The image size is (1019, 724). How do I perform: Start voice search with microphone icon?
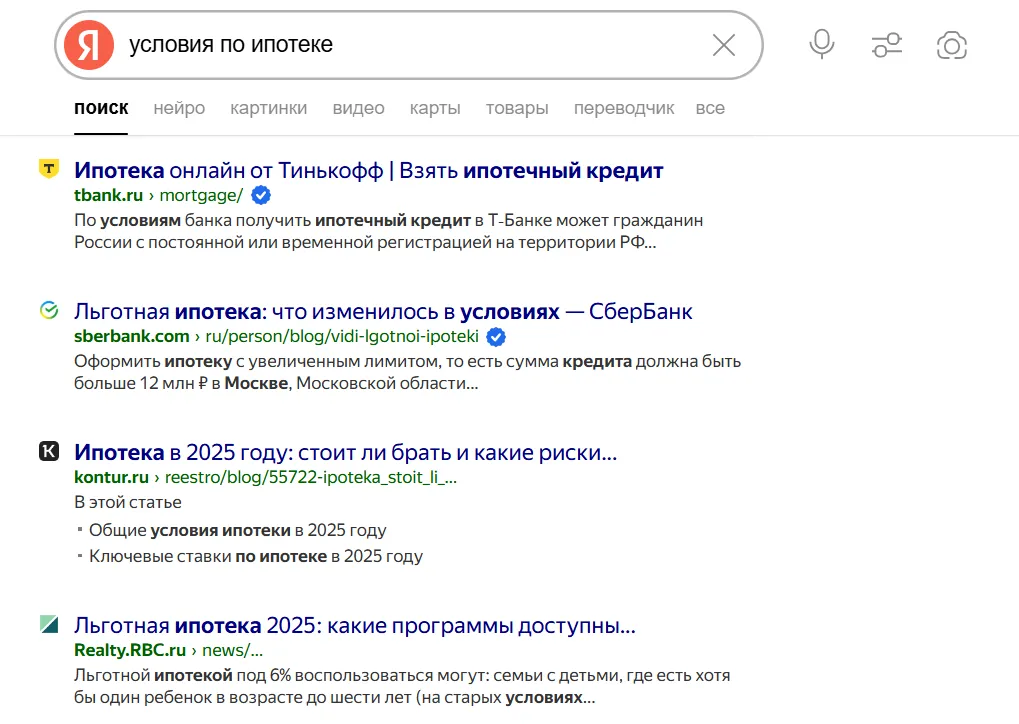[821, 44]
